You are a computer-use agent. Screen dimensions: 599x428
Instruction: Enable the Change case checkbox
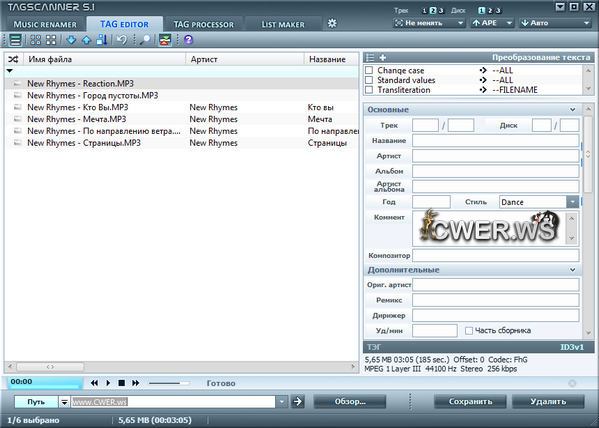click(369, 70)
